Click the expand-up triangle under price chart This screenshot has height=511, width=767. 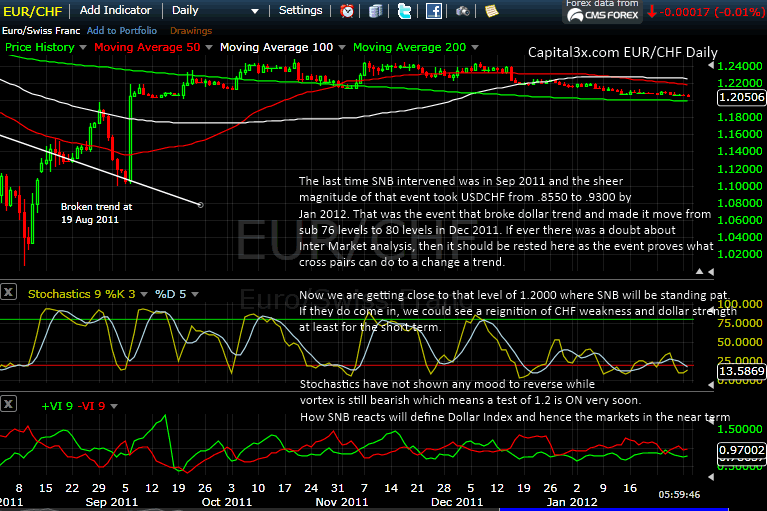[699, 271]
